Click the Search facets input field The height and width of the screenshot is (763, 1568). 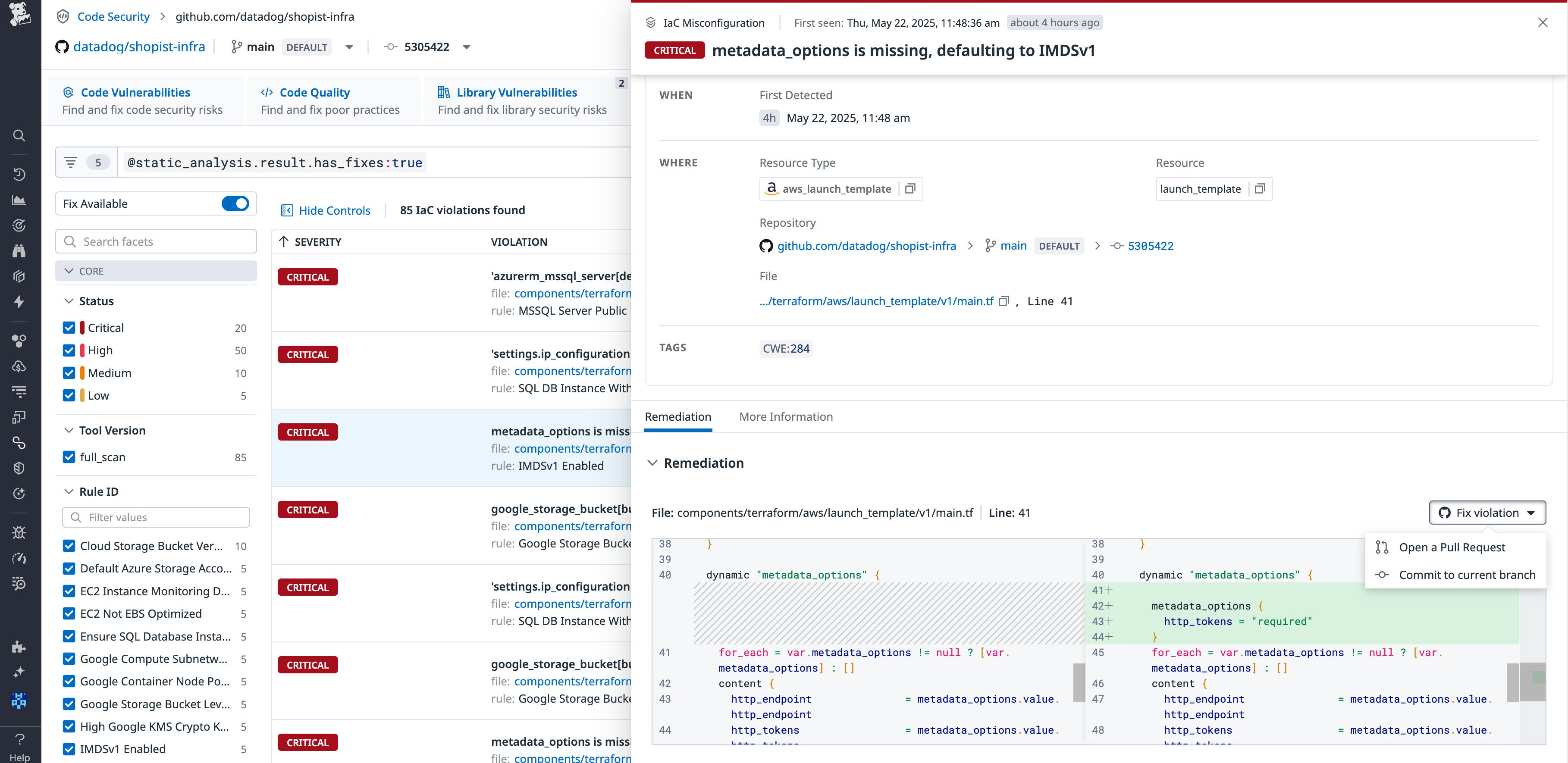pos(155,241)
